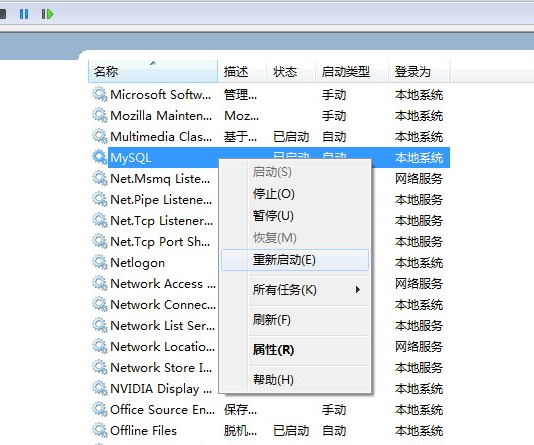Click 刷新(F) in the context menu

295,320
